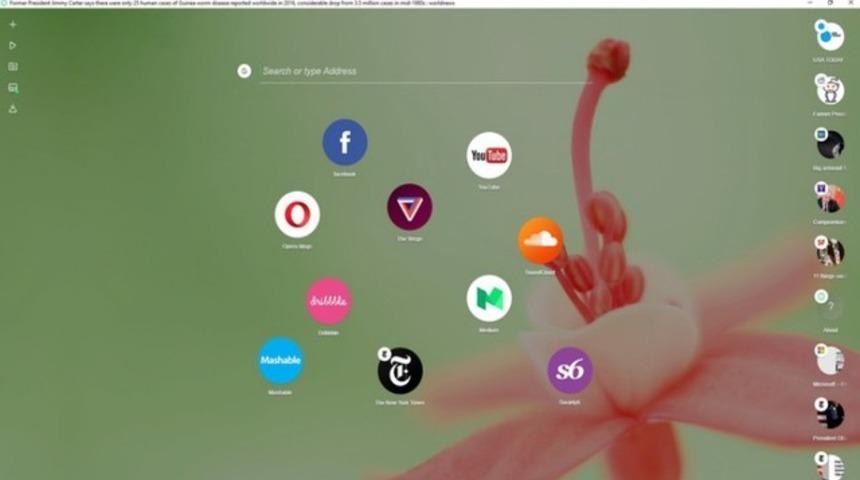
Task: Open the Society6 speed dial bubble
Action: pos(569,370)
